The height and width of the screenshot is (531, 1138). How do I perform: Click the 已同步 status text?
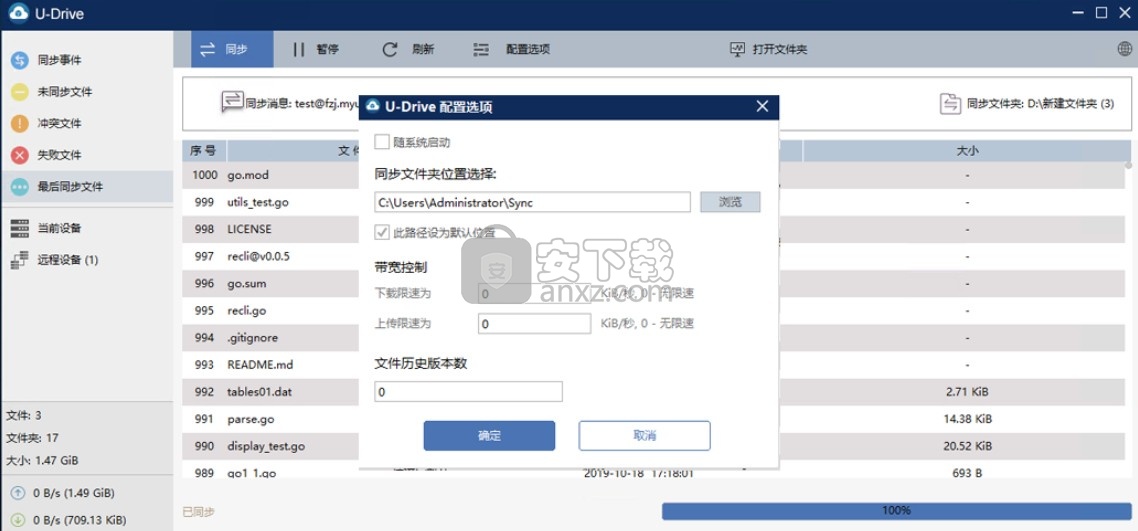click(x=198, y=512)
